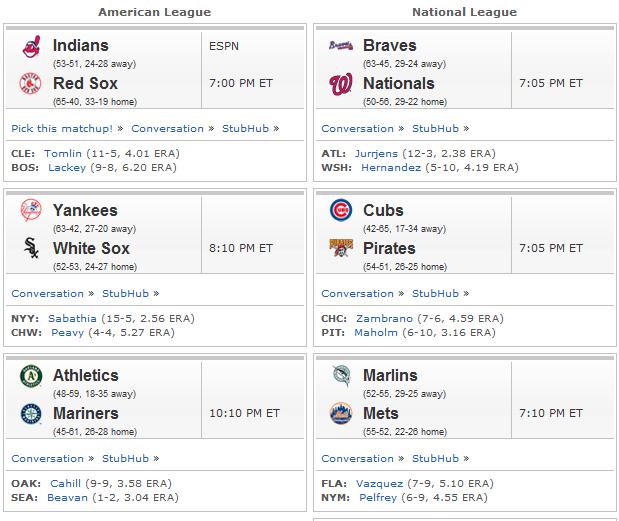Open the 'Pick this matchup!' link
The height and width of the screenshot is (521, 619).
(62, 129)
